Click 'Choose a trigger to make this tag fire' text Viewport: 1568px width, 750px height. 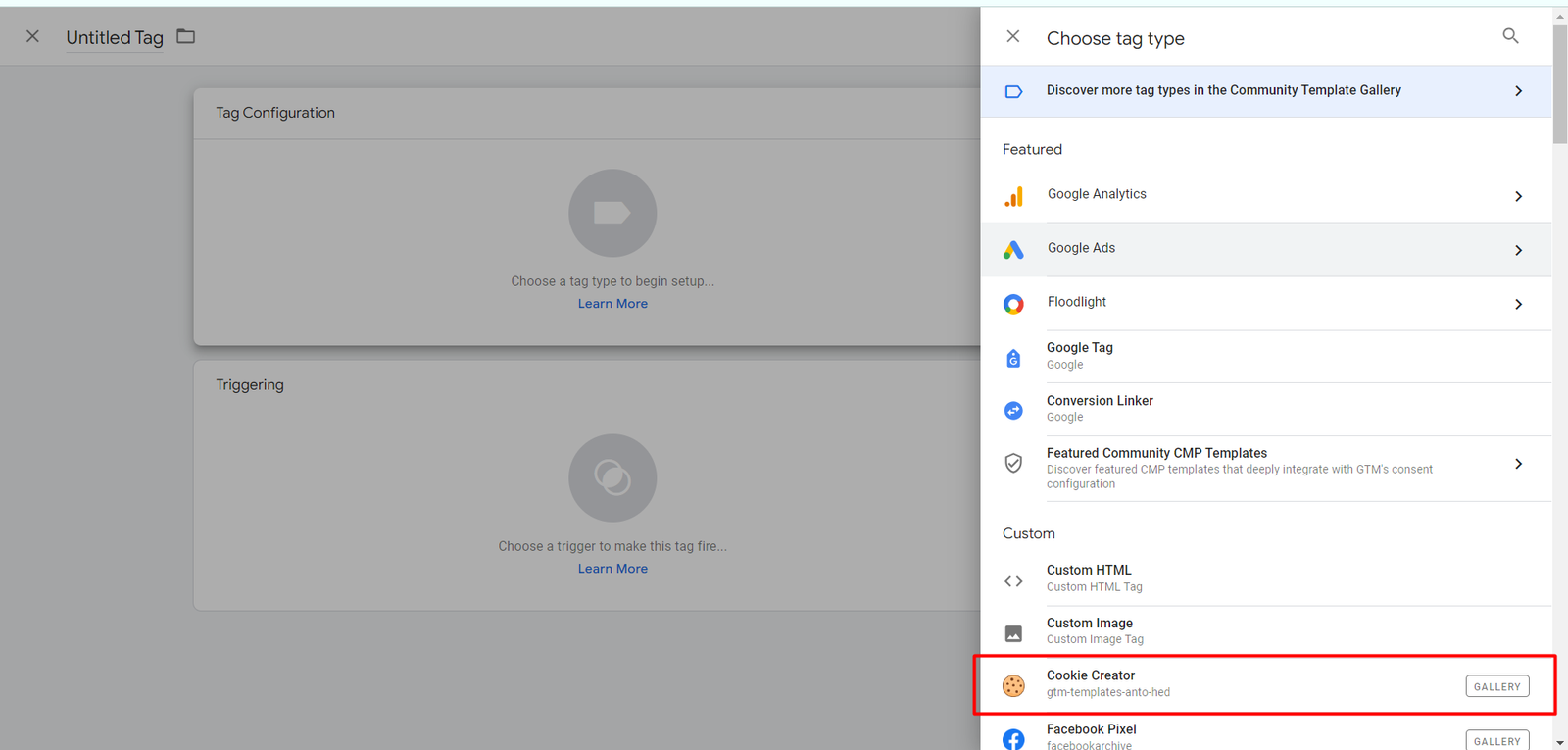pyautogui.click(x=612, y=546)
